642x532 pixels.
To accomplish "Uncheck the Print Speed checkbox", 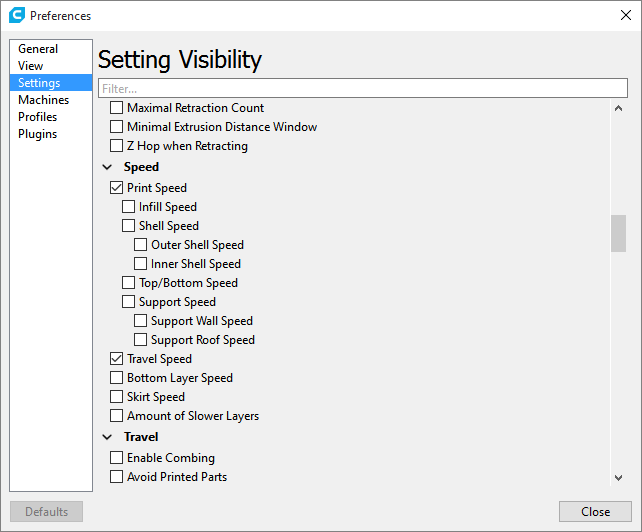I will pyautogui.click(x=116, y=188).
